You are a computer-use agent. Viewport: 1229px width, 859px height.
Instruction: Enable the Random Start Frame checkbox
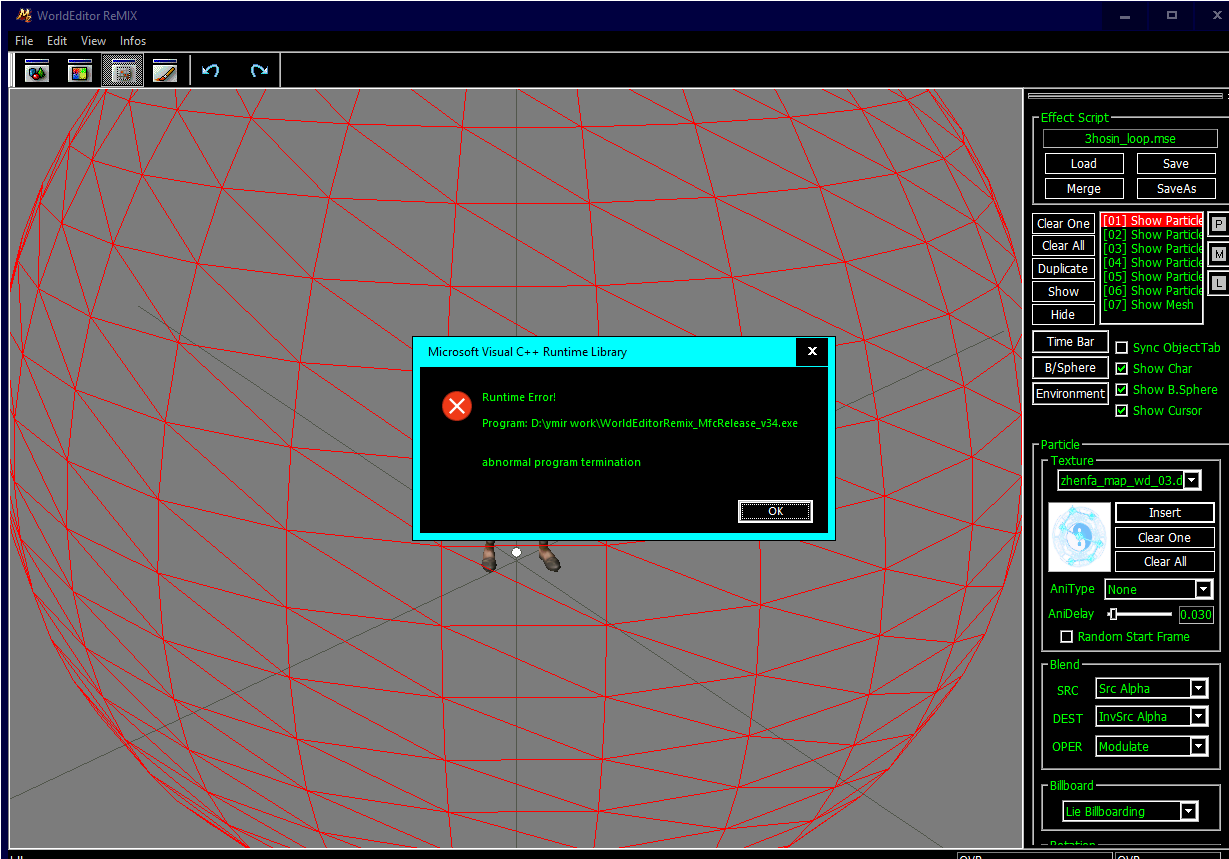[1066, 637]
